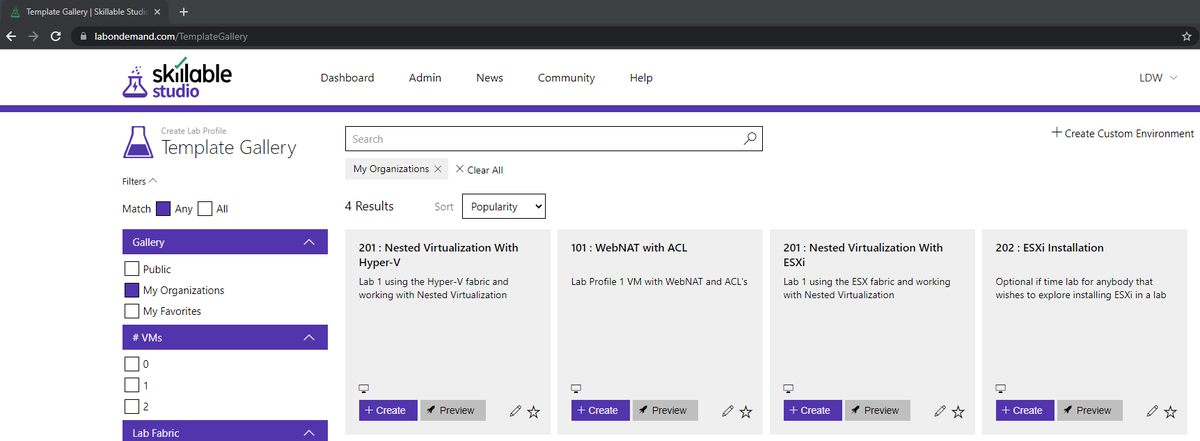Uncheck the My Organizations filter checkbox

pyautogui.click(x=131, y=290)
